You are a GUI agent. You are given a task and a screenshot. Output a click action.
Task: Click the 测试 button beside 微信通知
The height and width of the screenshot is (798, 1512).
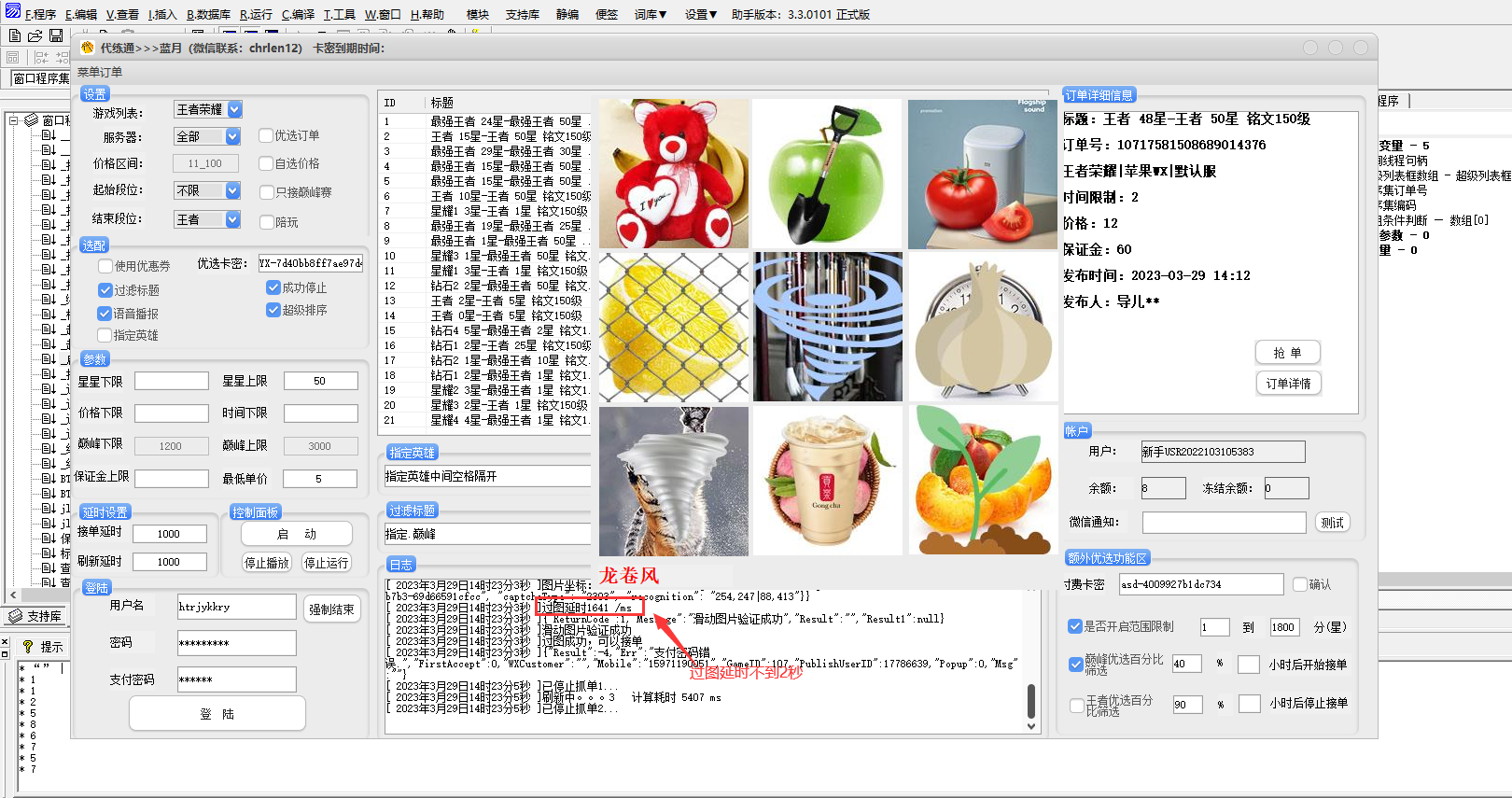(1333, 523)
